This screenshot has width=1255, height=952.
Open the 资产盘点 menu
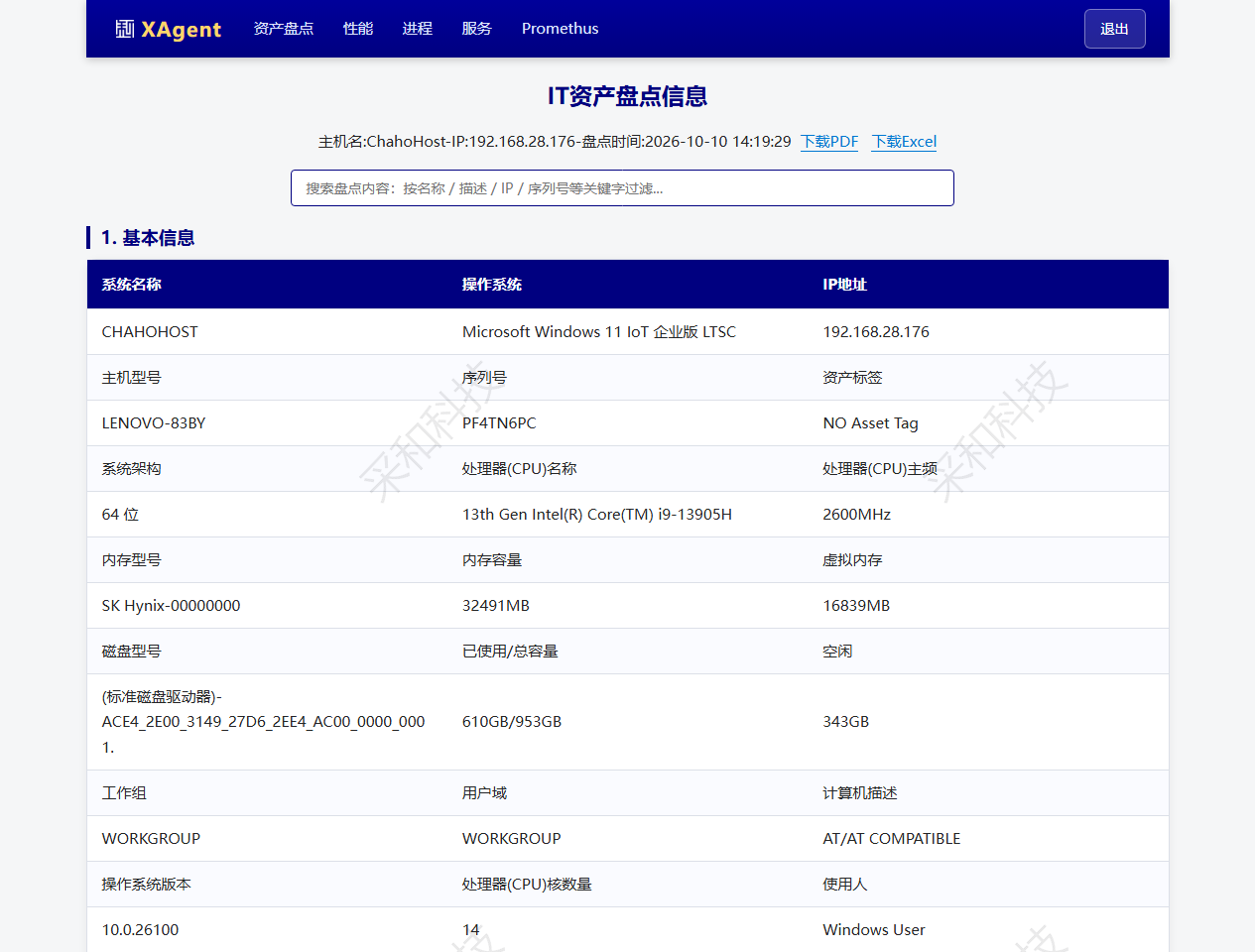pyautogui.click(x=284, y=29)
